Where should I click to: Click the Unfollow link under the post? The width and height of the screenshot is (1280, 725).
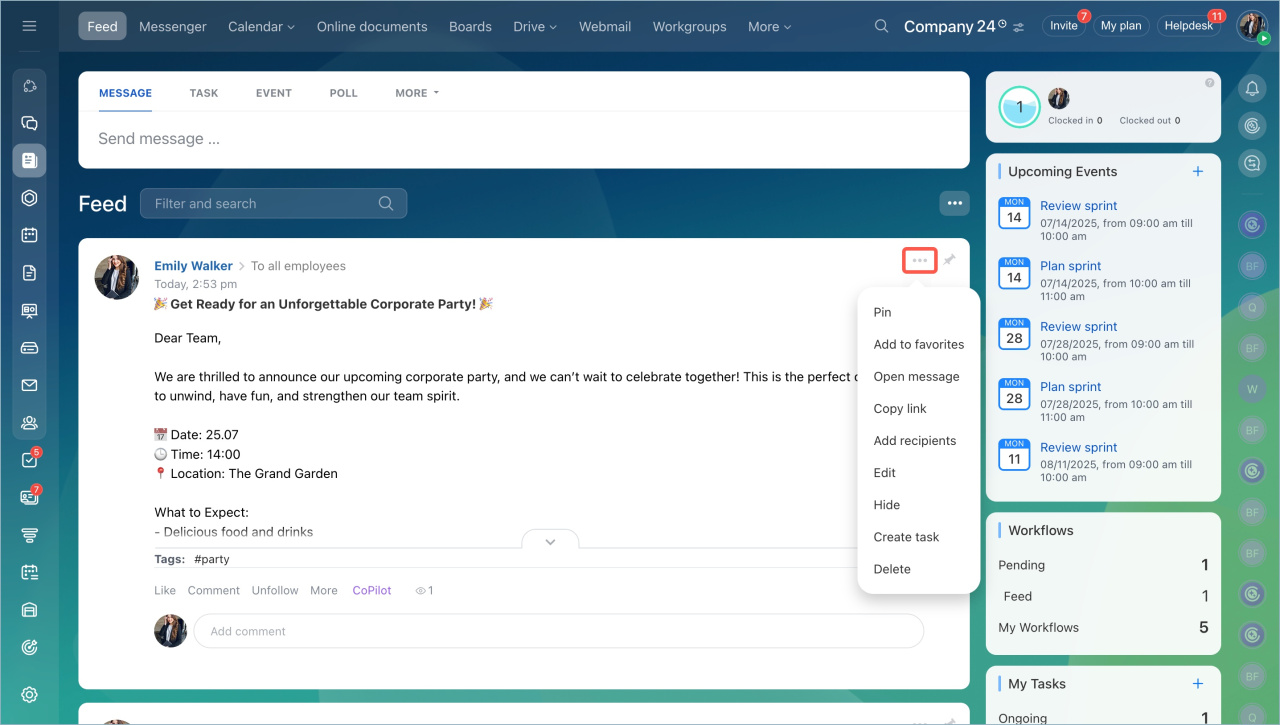275,590
